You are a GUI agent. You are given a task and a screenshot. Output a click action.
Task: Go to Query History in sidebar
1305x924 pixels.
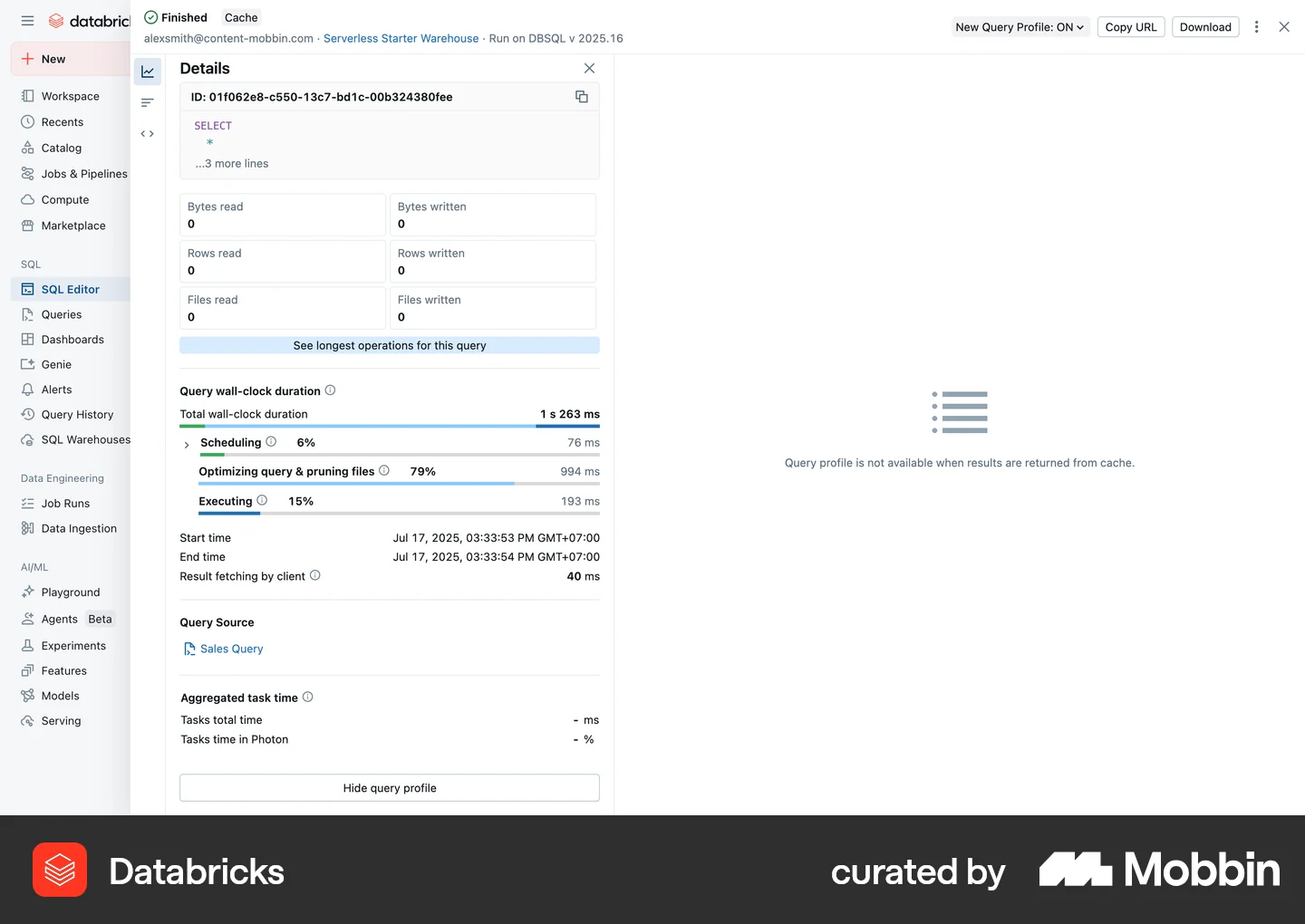[77, 415]
